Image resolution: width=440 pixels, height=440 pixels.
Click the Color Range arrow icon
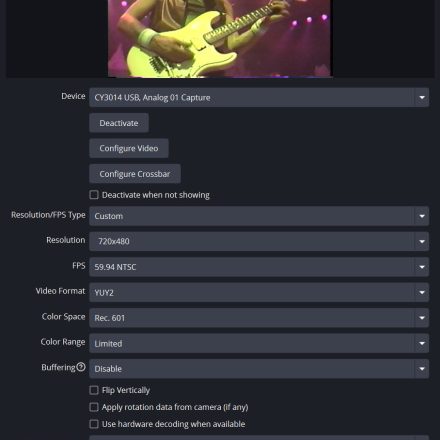click(422, 343)
